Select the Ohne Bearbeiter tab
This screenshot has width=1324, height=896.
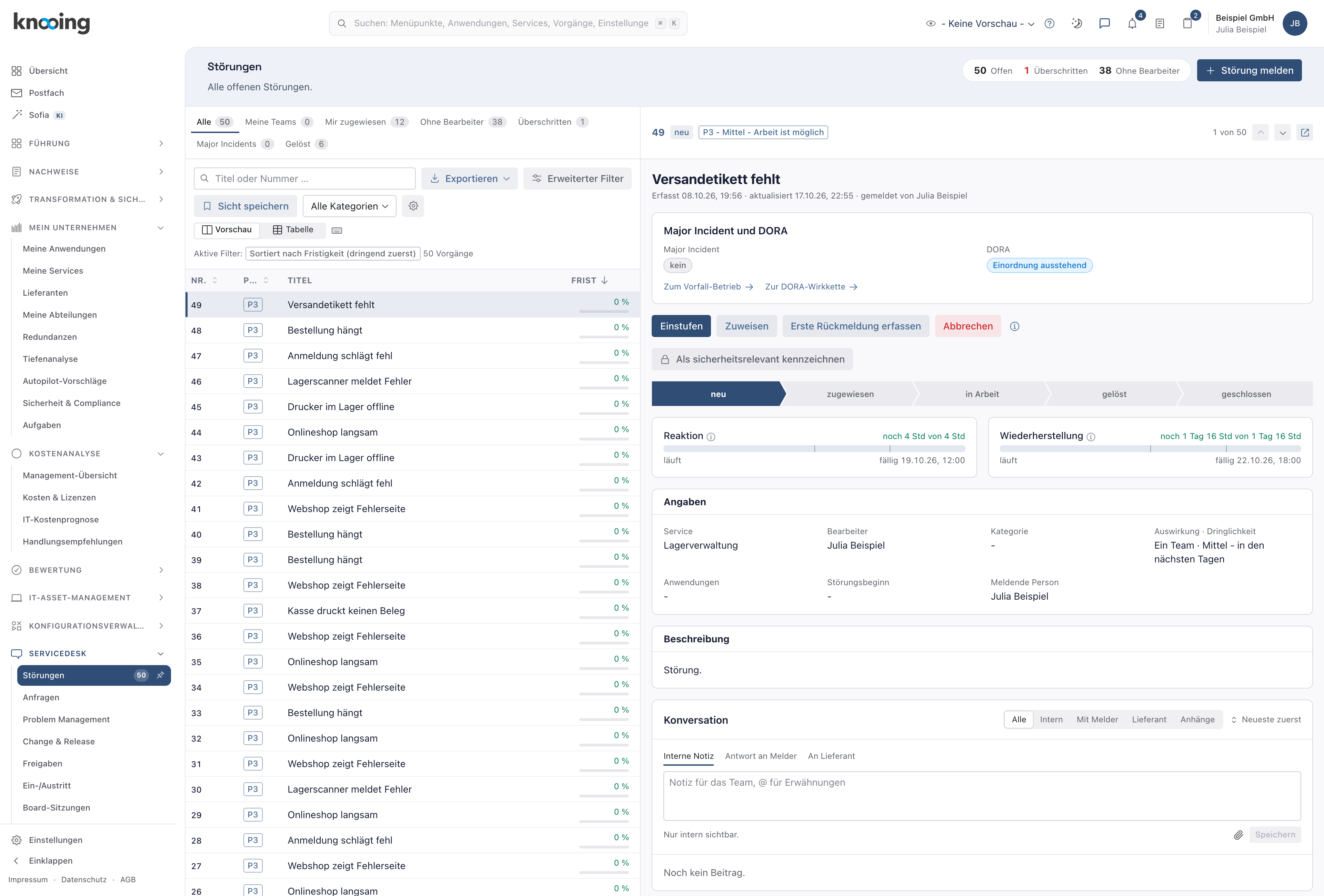click(x=463, y=122)
